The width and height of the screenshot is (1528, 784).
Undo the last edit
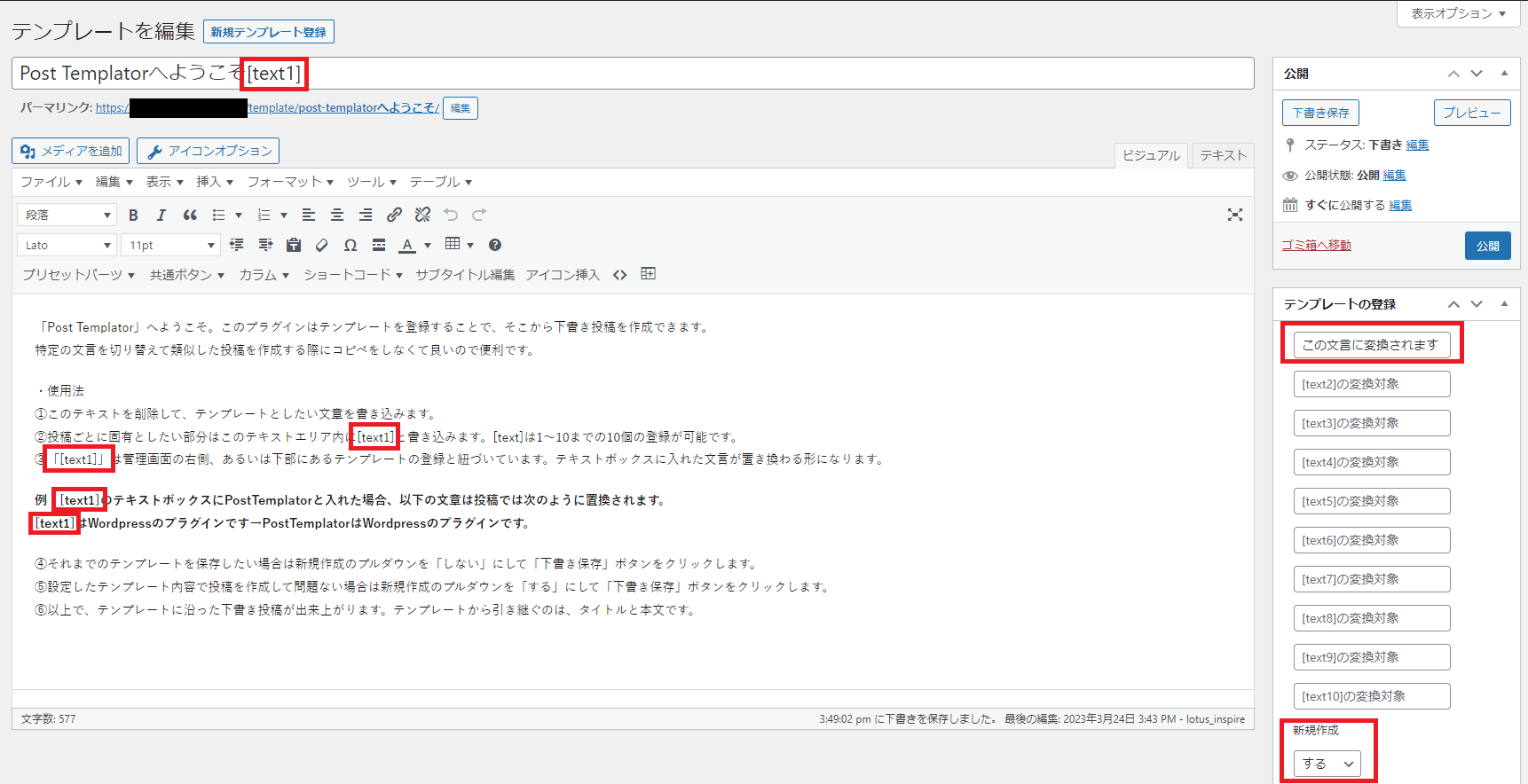click(x=451, y=215)
